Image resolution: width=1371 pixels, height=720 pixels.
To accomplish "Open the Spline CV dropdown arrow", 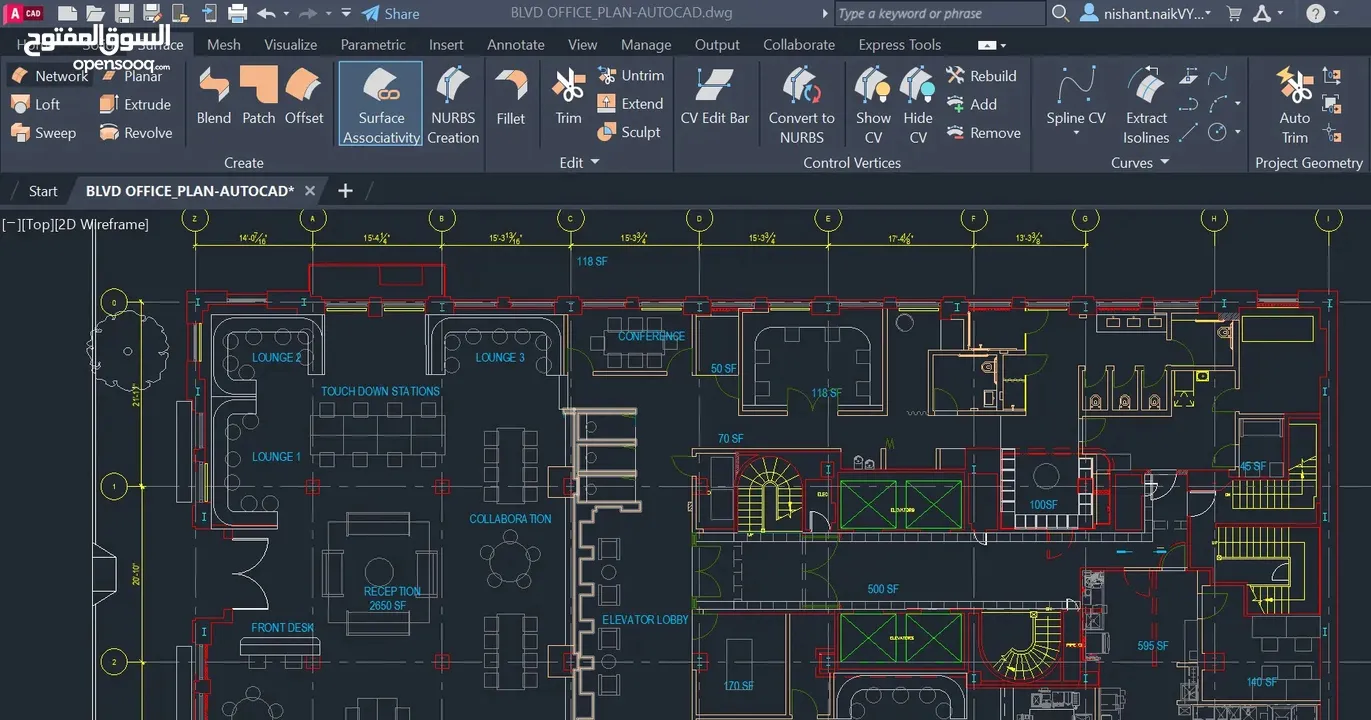I will click(1076, 134).
